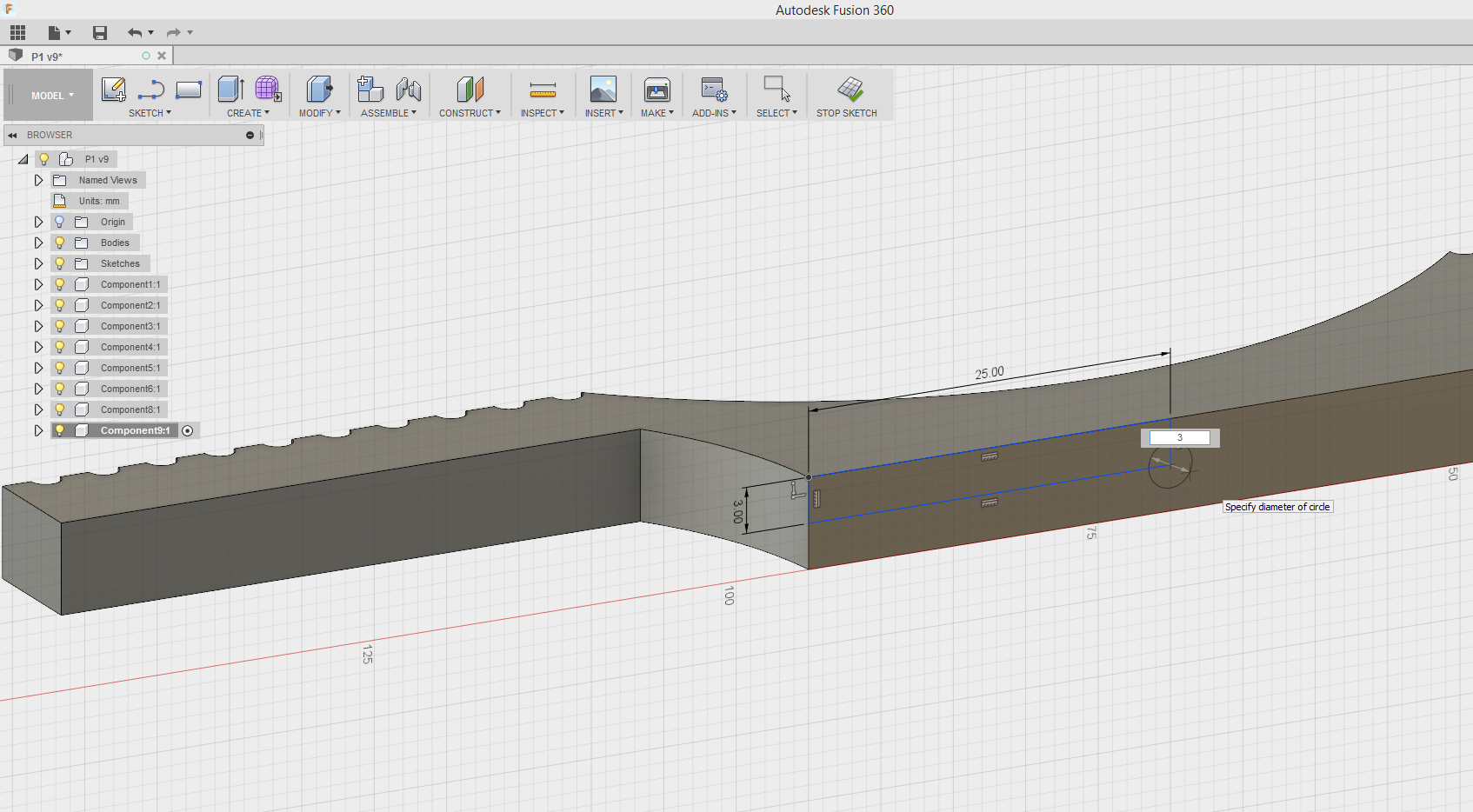Click the 3D Print make icon
The image size is (1473, 812).
pos(657,90)
